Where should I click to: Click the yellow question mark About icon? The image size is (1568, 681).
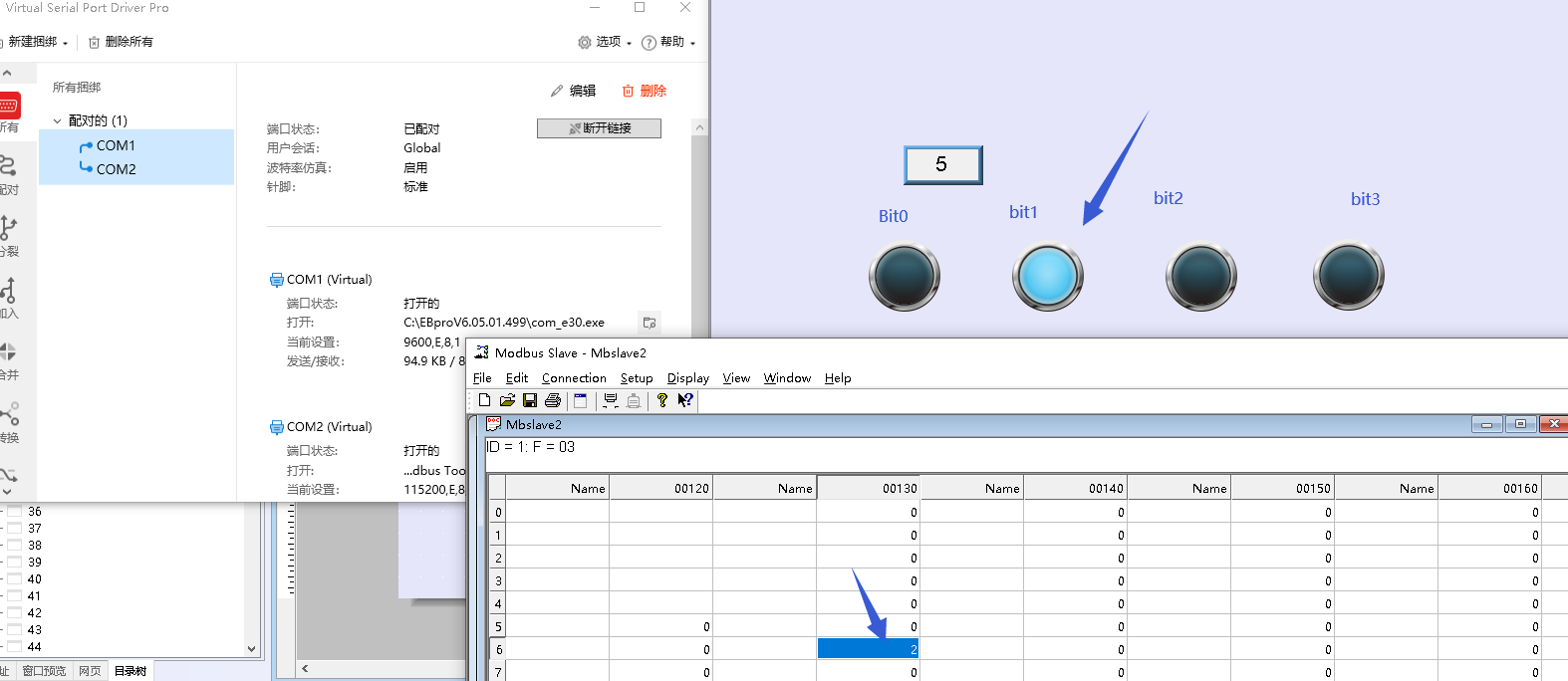[x=662, y=400]
